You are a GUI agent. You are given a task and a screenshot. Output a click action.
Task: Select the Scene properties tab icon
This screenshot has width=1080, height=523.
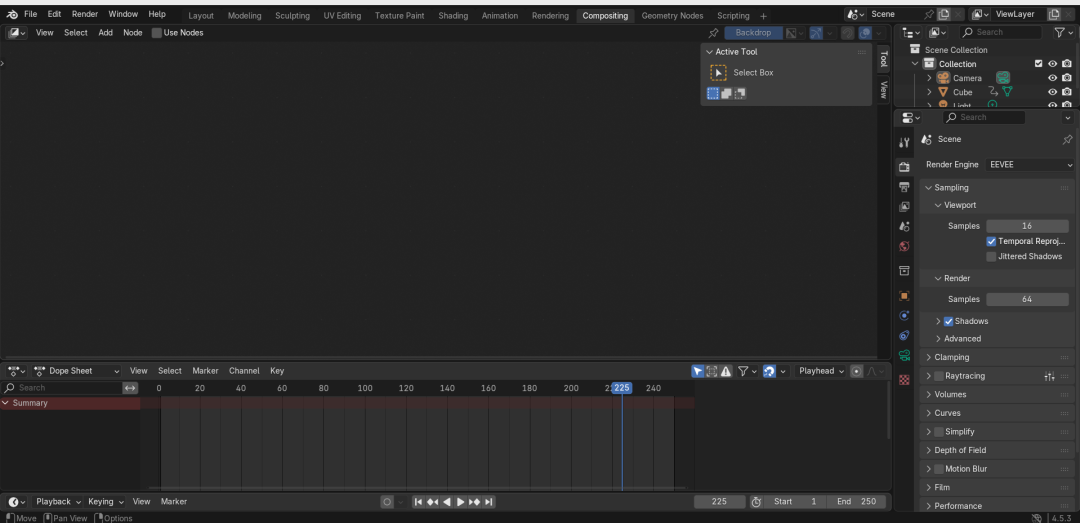pyautogui.click(x=904, y=226)
